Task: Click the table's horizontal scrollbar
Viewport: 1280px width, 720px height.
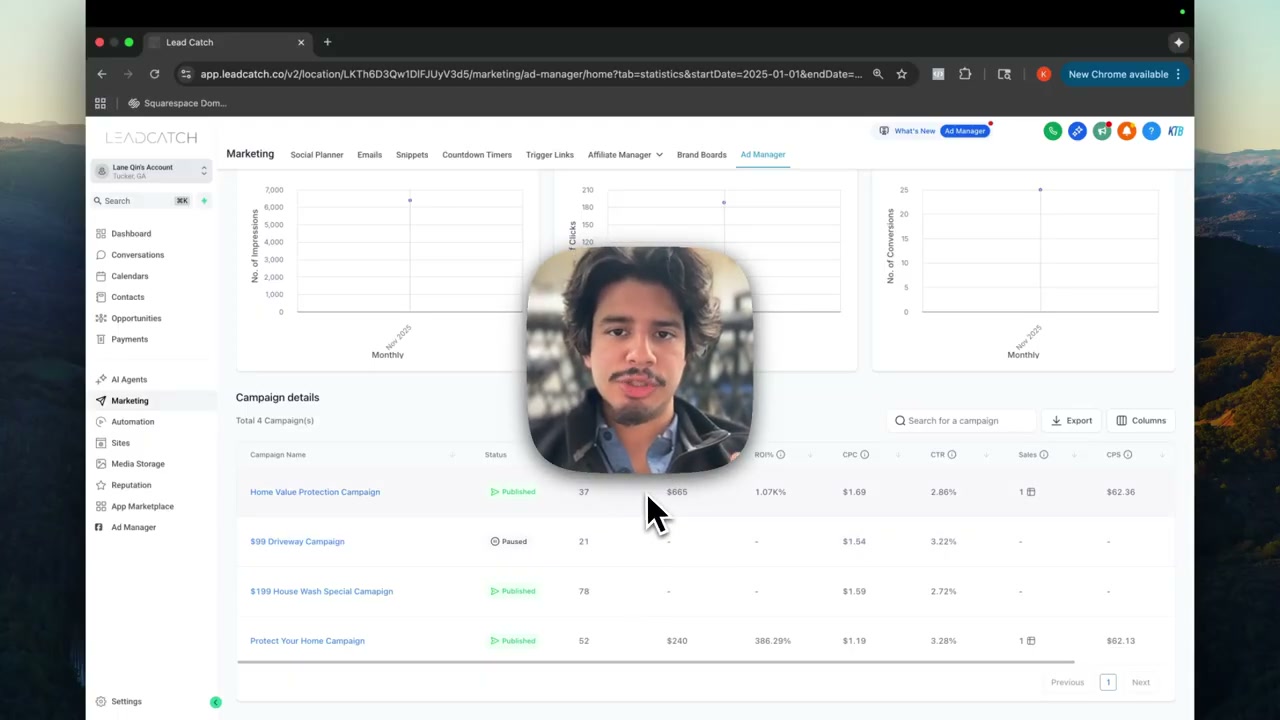Action: (655, 662)
